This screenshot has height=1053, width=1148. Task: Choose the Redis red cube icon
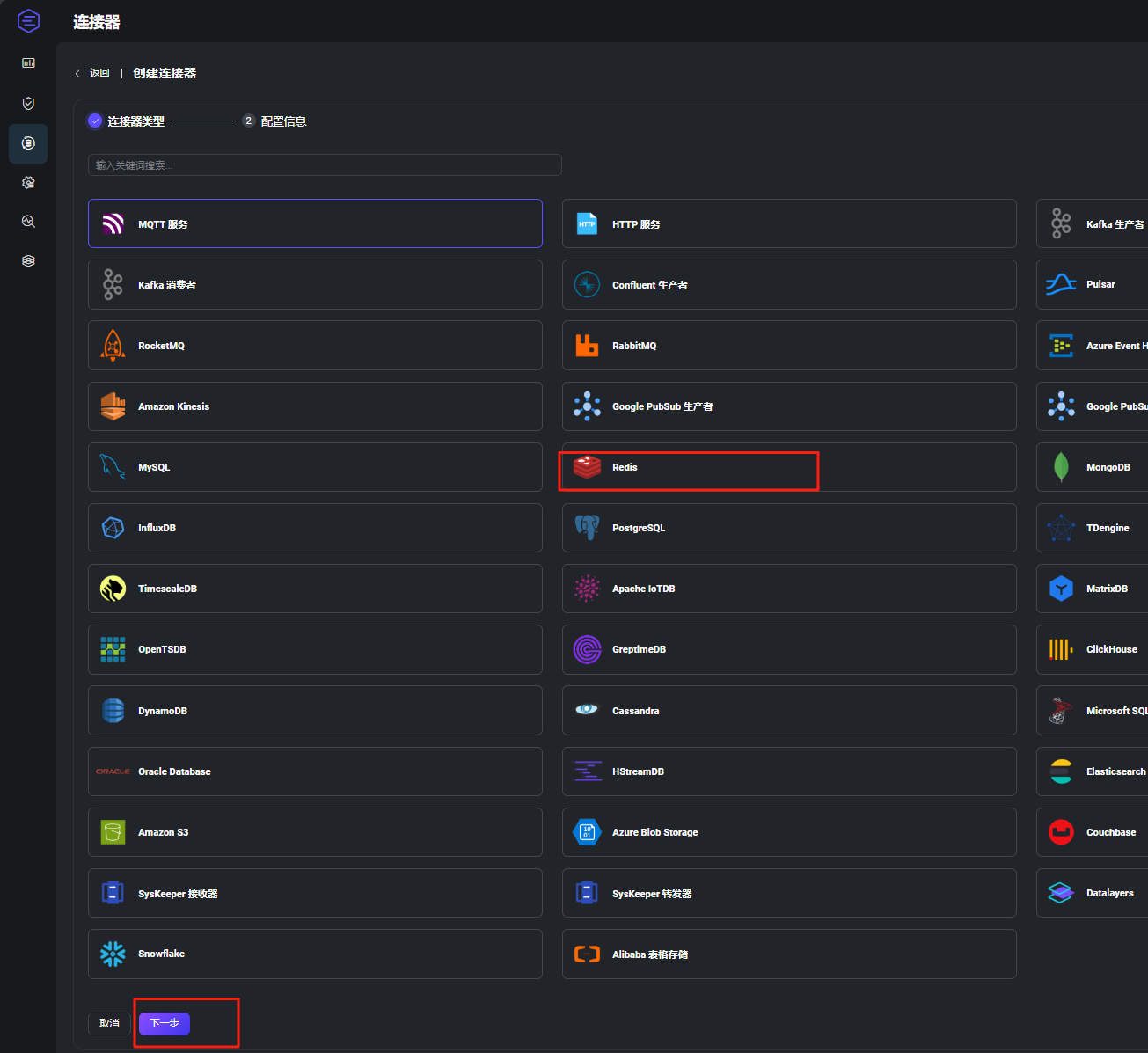tap(587, 466)
